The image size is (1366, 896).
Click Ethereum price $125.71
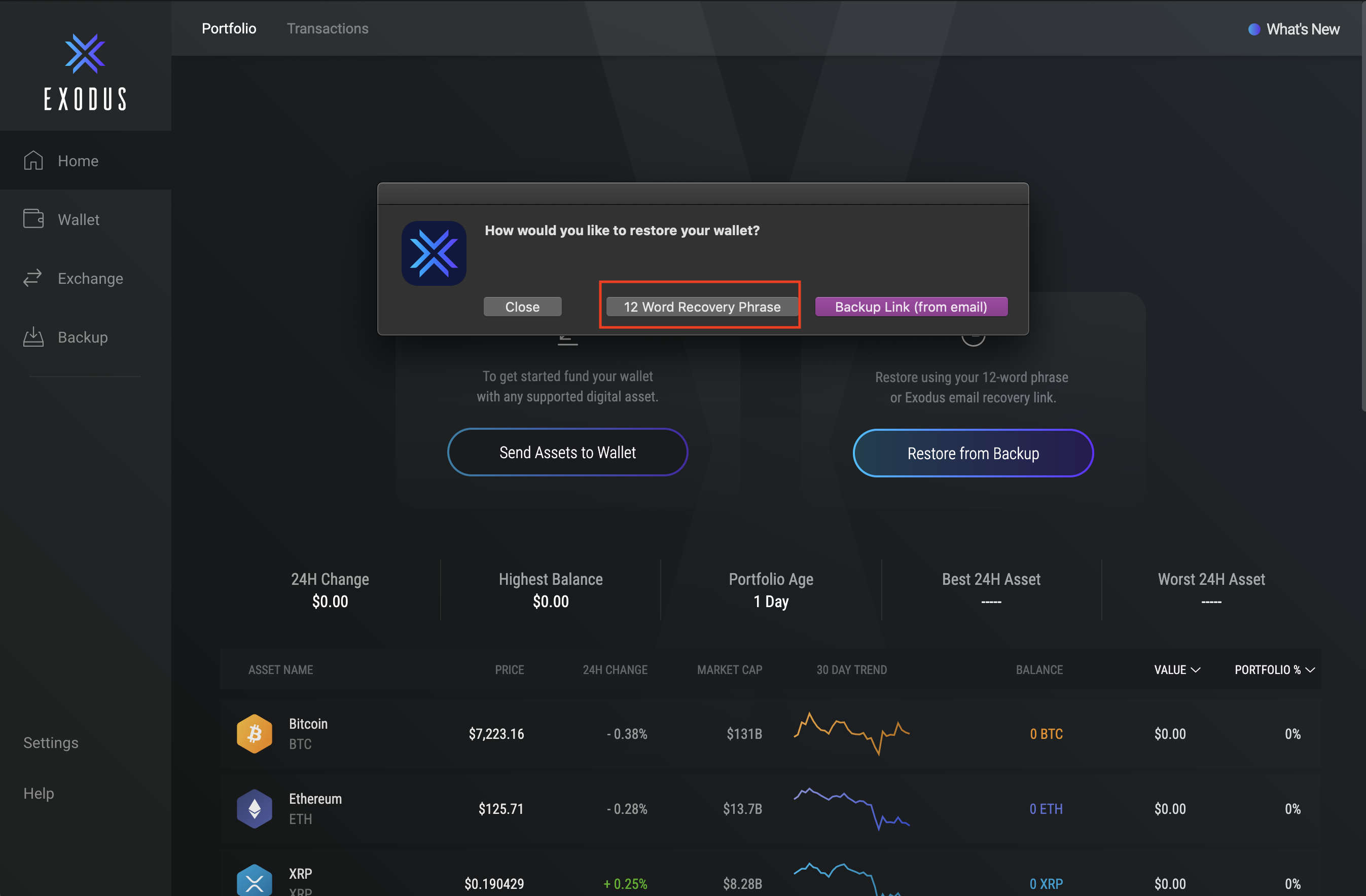[x=501, y=809]
